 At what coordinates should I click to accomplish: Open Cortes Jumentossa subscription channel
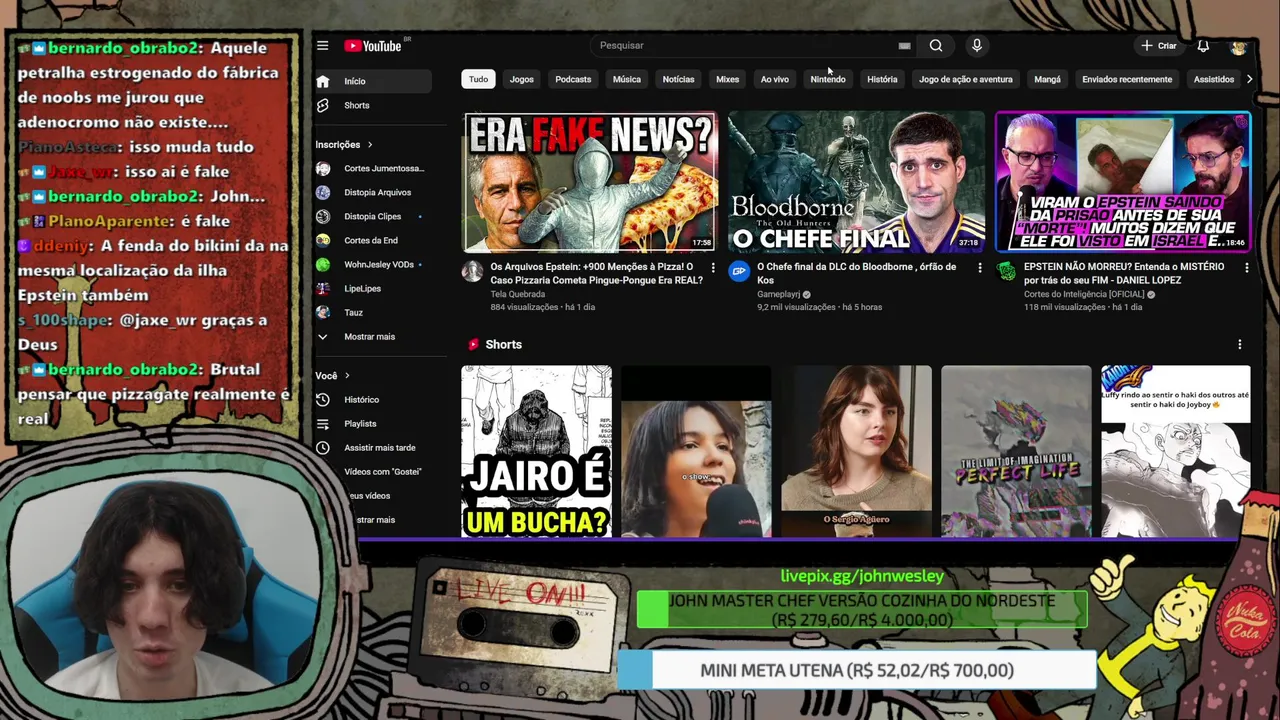(x=372, y=168)
